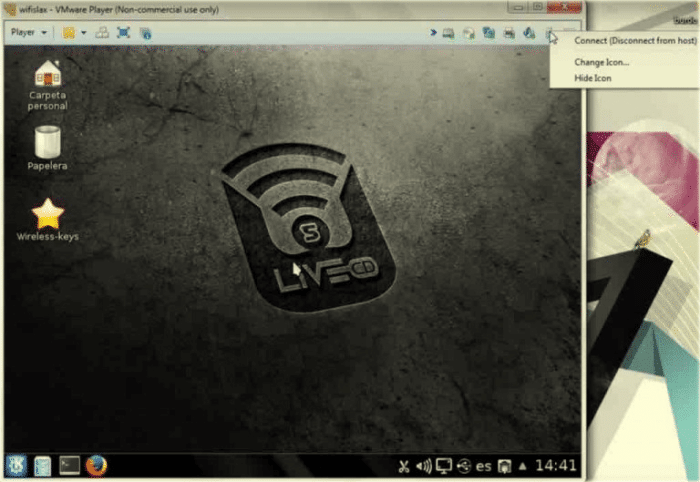This screenshot has width=700, height=482.
Task: Select Change Icon... in context menu
Action: (x=602, y=62)
